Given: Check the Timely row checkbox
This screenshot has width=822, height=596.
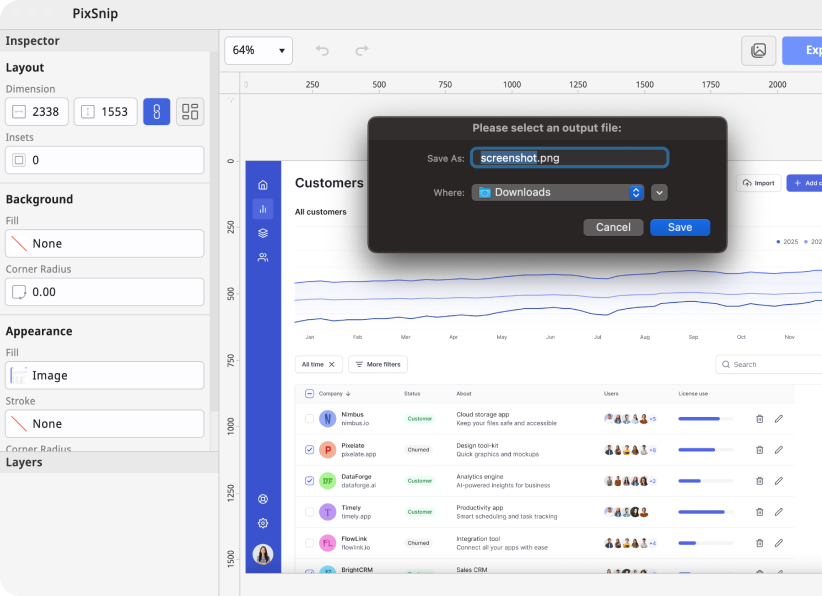Looking at the screenshot, I should (309, 512).
